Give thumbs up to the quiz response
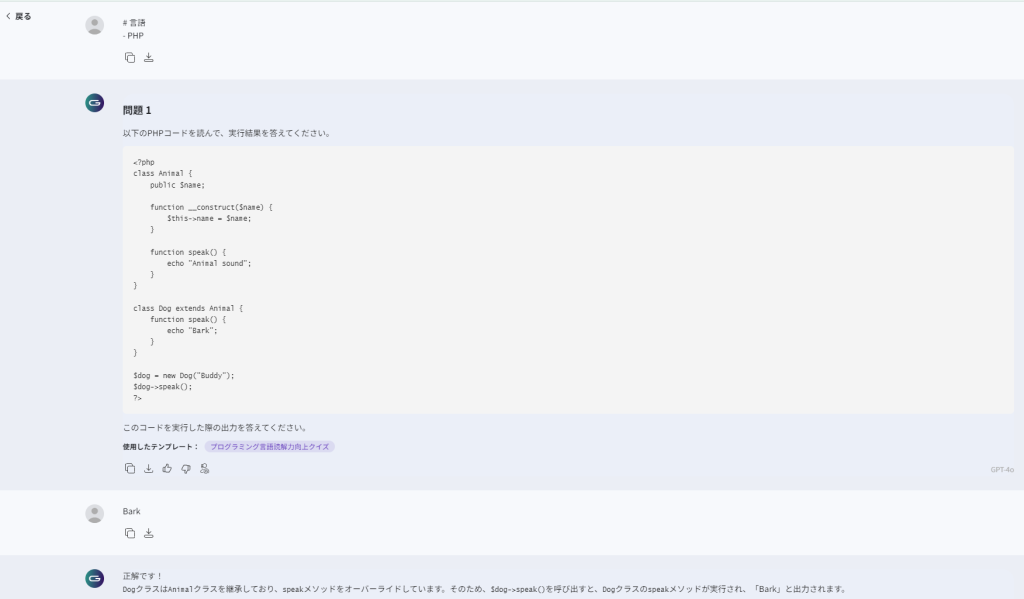 (167, 468)
